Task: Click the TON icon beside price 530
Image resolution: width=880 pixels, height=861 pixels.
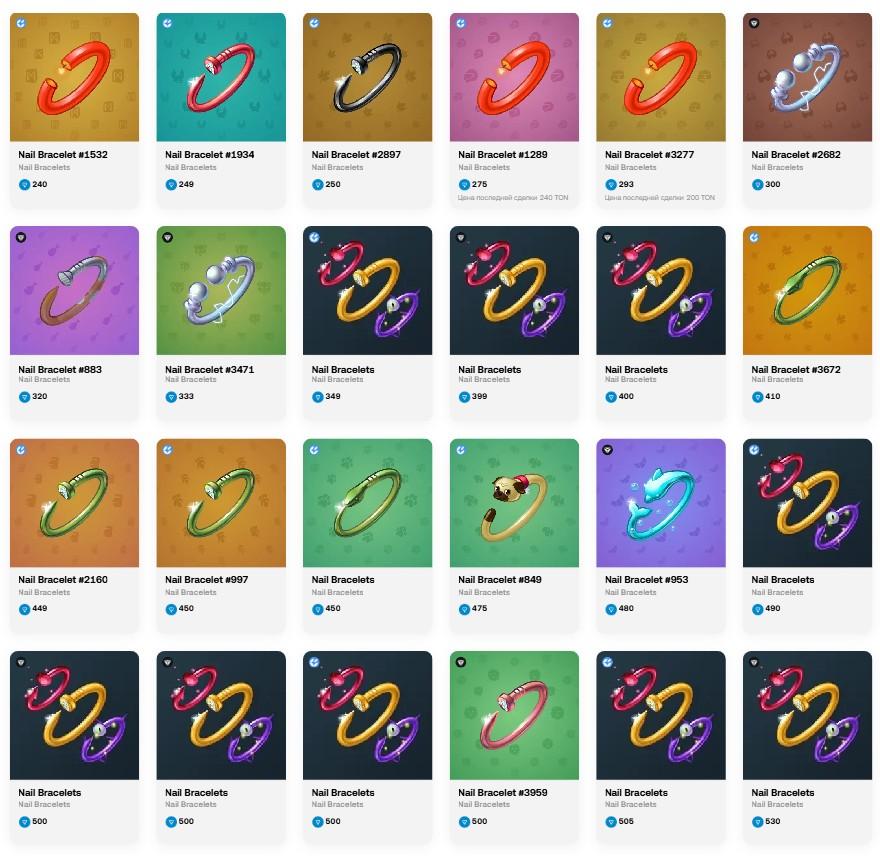Action: pos(757,822)
